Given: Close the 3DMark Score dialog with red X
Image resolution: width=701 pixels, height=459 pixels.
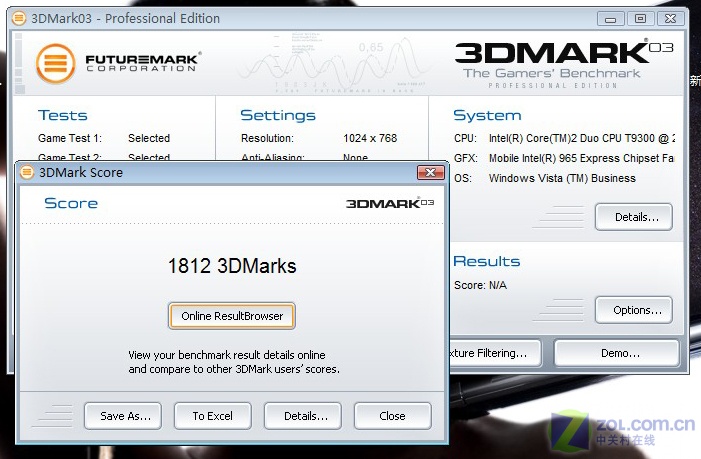Looking at the screenshot, I should (431, 172).
